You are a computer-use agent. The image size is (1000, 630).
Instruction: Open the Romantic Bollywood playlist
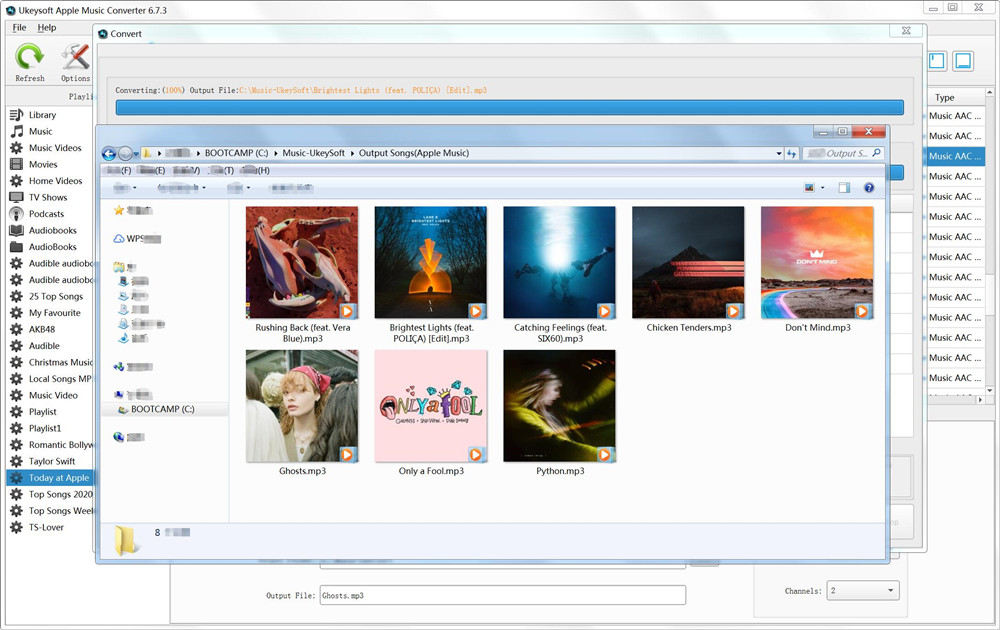tap(61, 445)
